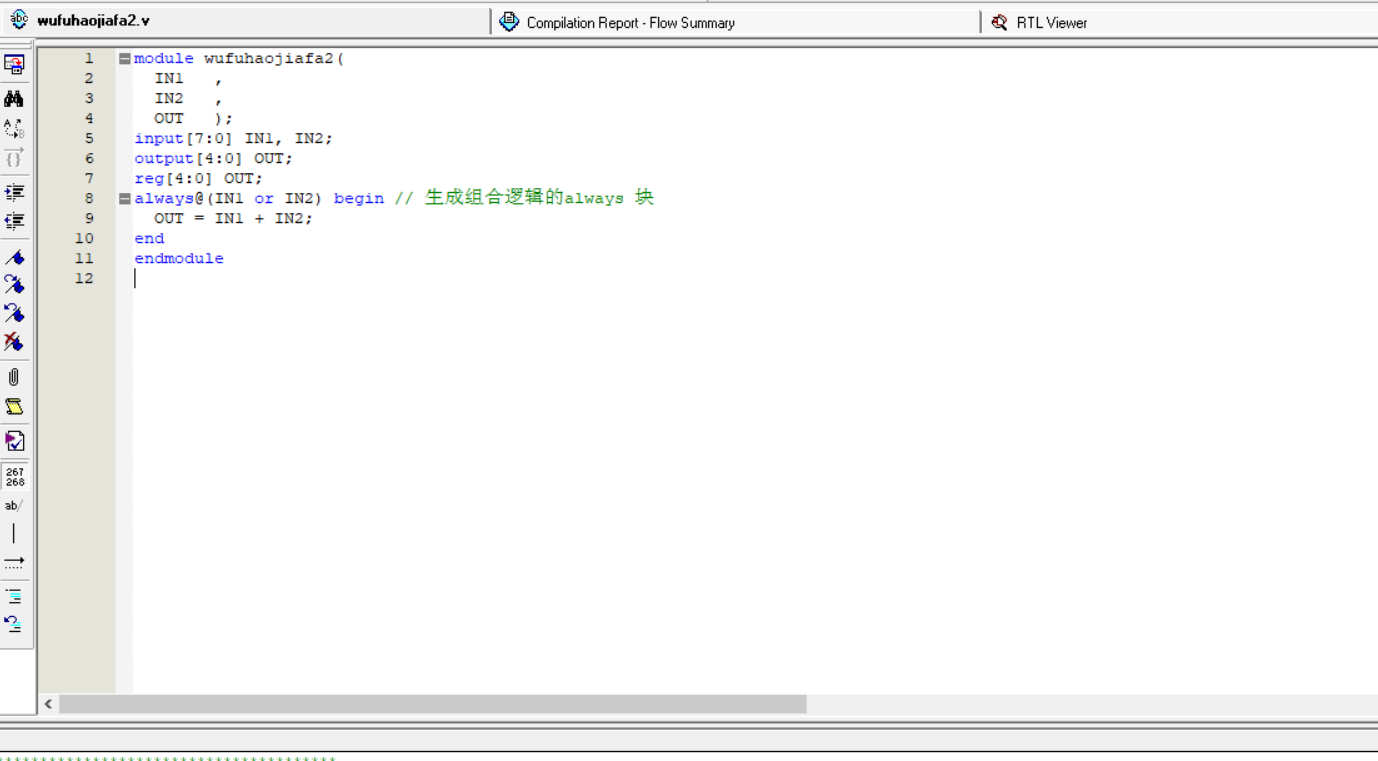Click the horizontal scrollbar thumb
The width and height of the screenshot is (1378, 761).
[433, 704]
